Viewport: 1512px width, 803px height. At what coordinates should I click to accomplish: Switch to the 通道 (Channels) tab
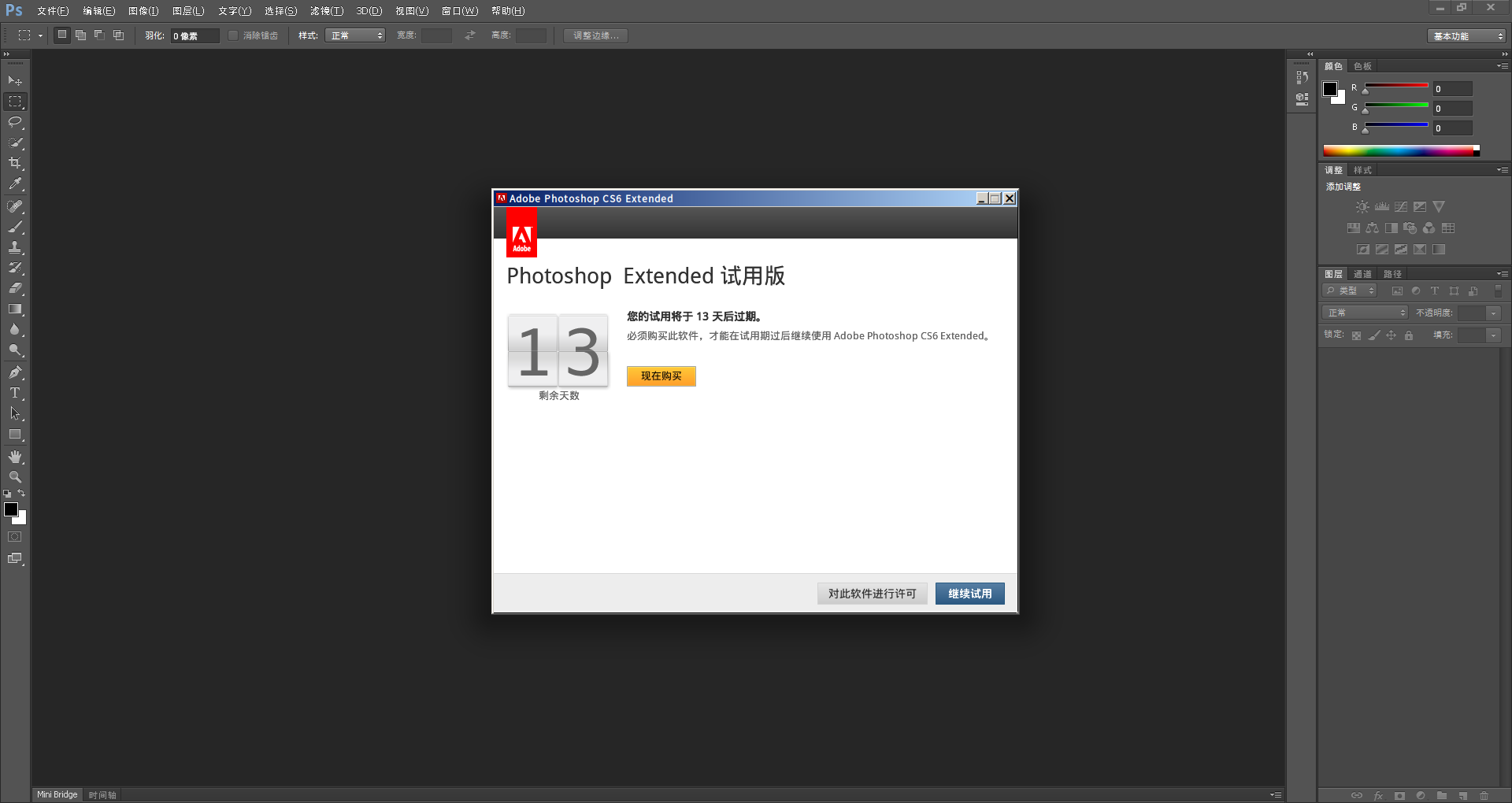(1362, 274)
